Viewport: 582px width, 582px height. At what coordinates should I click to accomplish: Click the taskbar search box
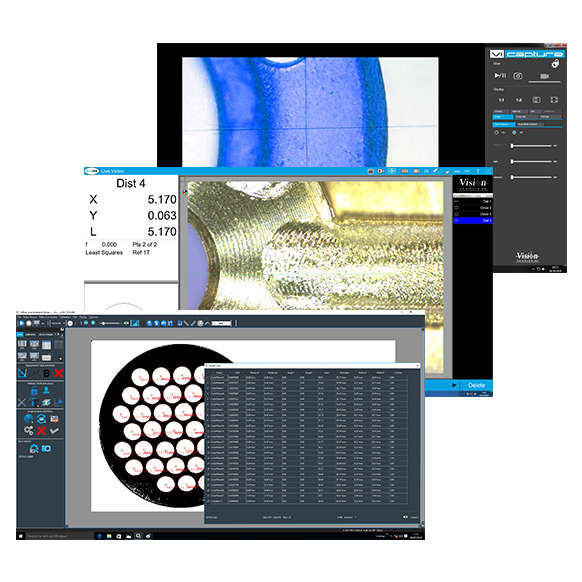tap(59, 536)
